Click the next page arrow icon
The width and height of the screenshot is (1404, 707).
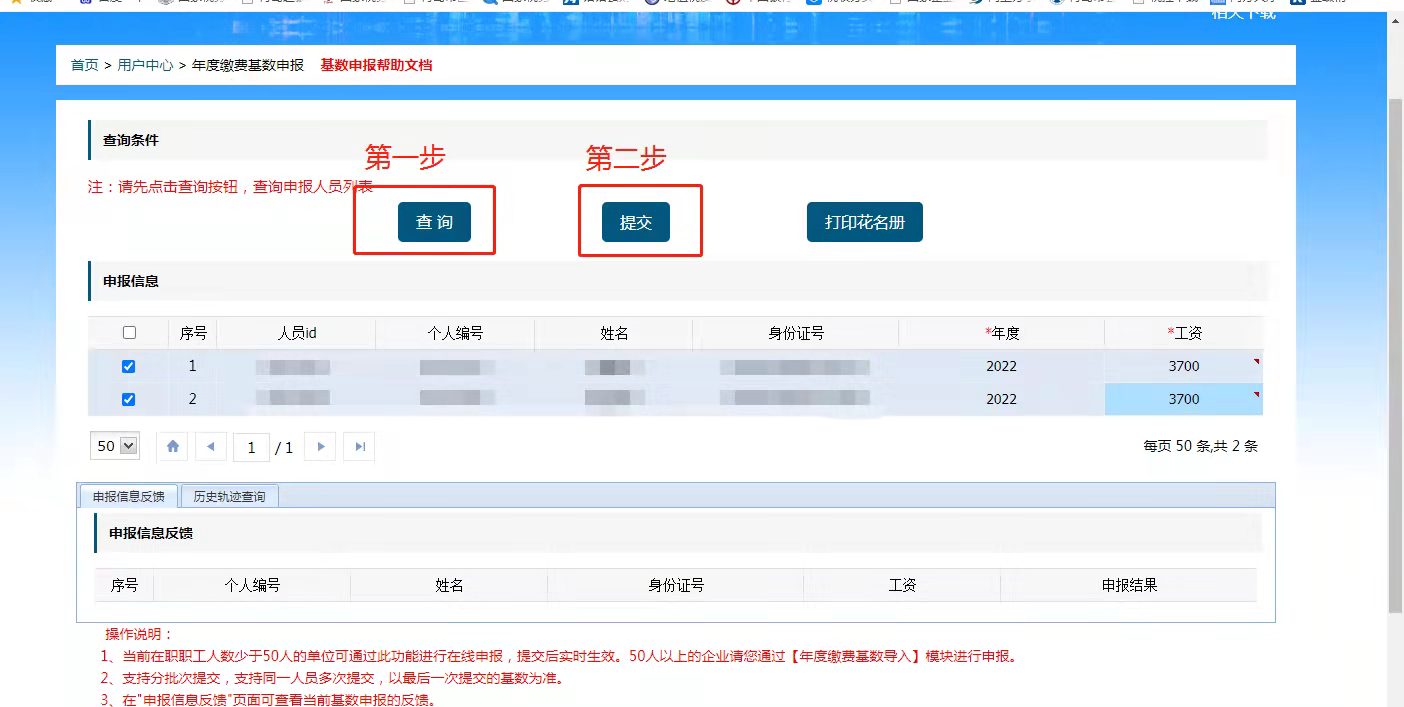point(320,447)
